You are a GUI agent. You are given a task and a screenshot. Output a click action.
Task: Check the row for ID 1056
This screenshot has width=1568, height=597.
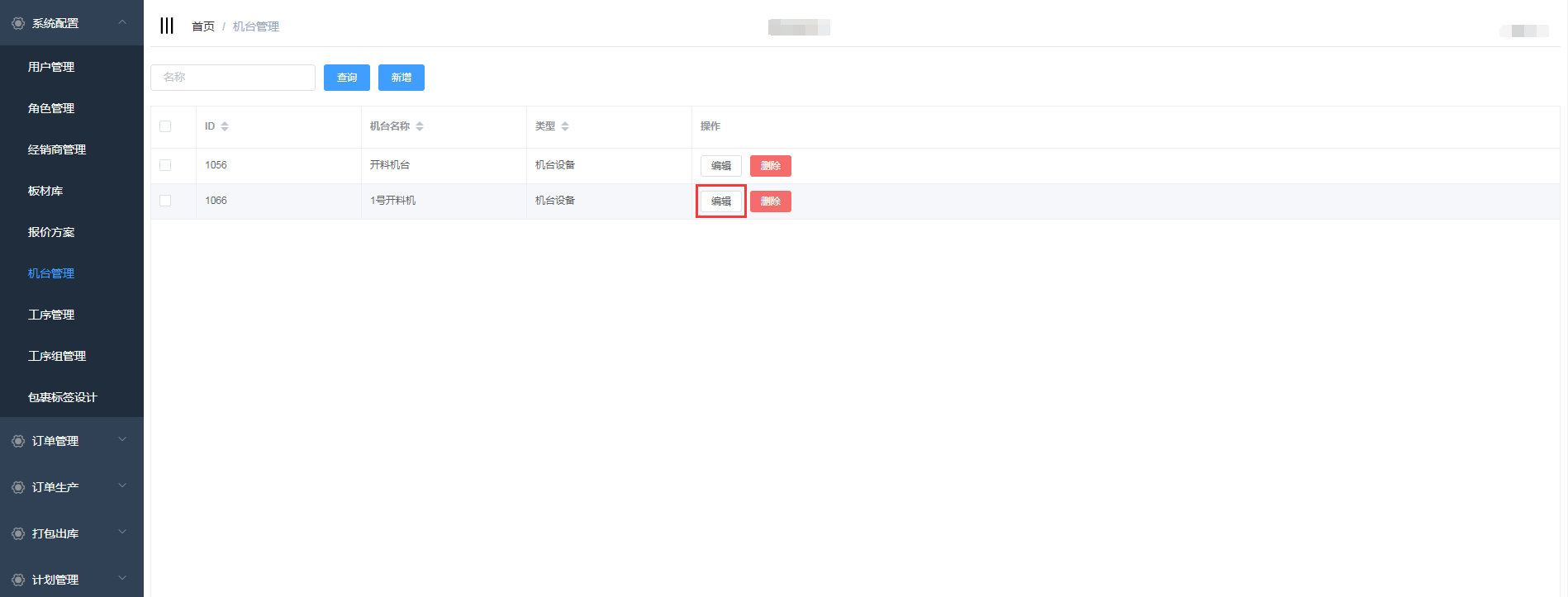tap(165, 165)
